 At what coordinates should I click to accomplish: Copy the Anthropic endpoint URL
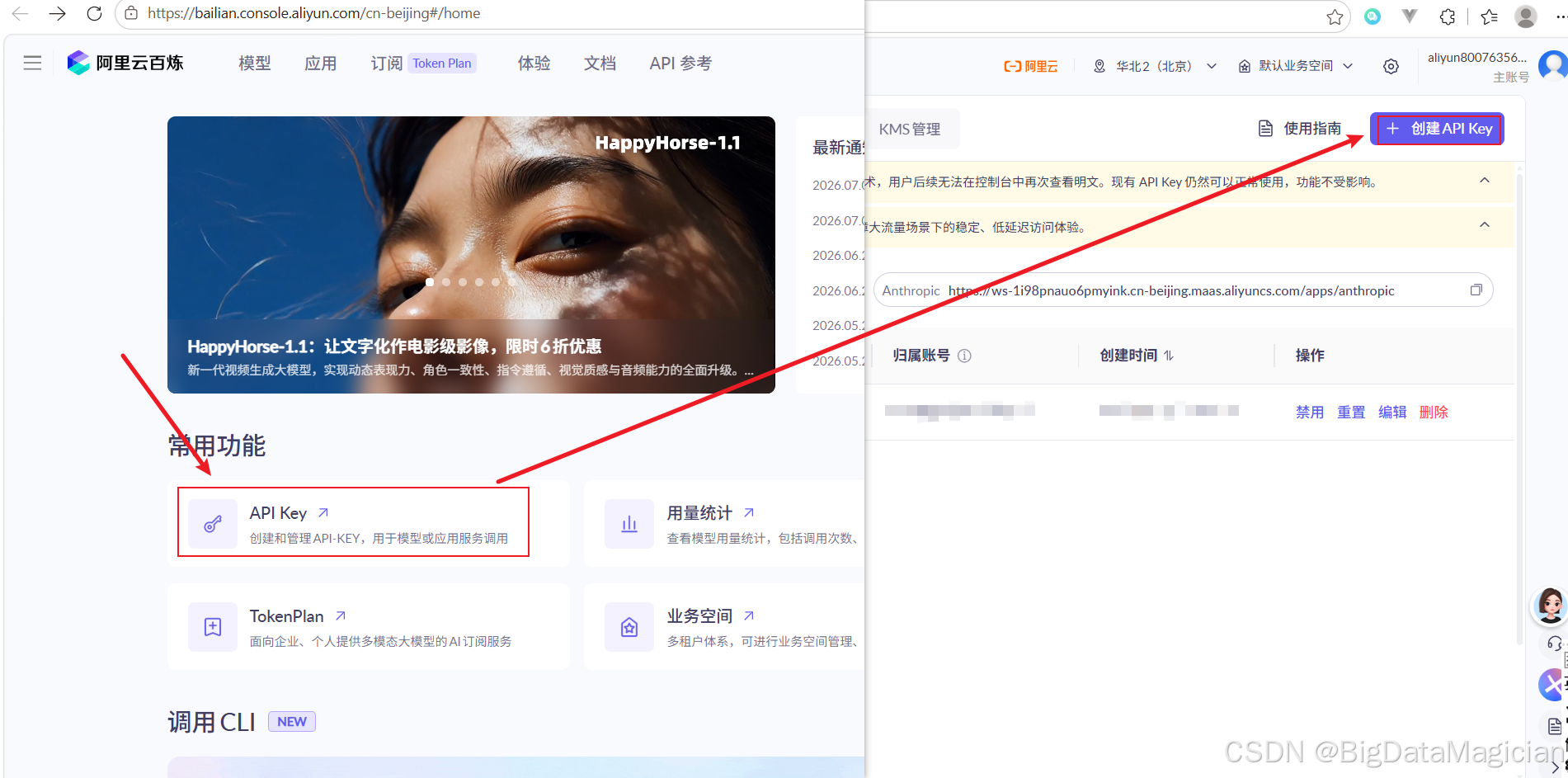tap(1476, 290)
